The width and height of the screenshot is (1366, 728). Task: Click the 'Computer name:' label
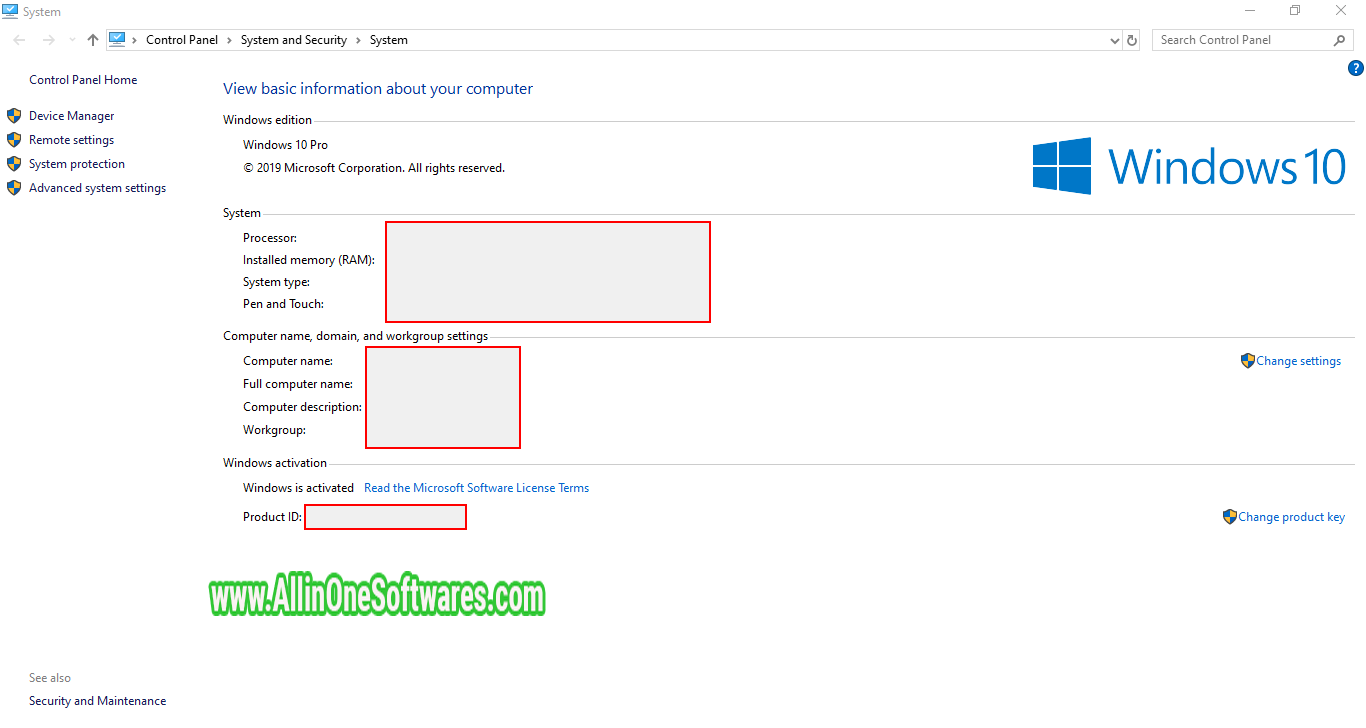coord(288,361)
